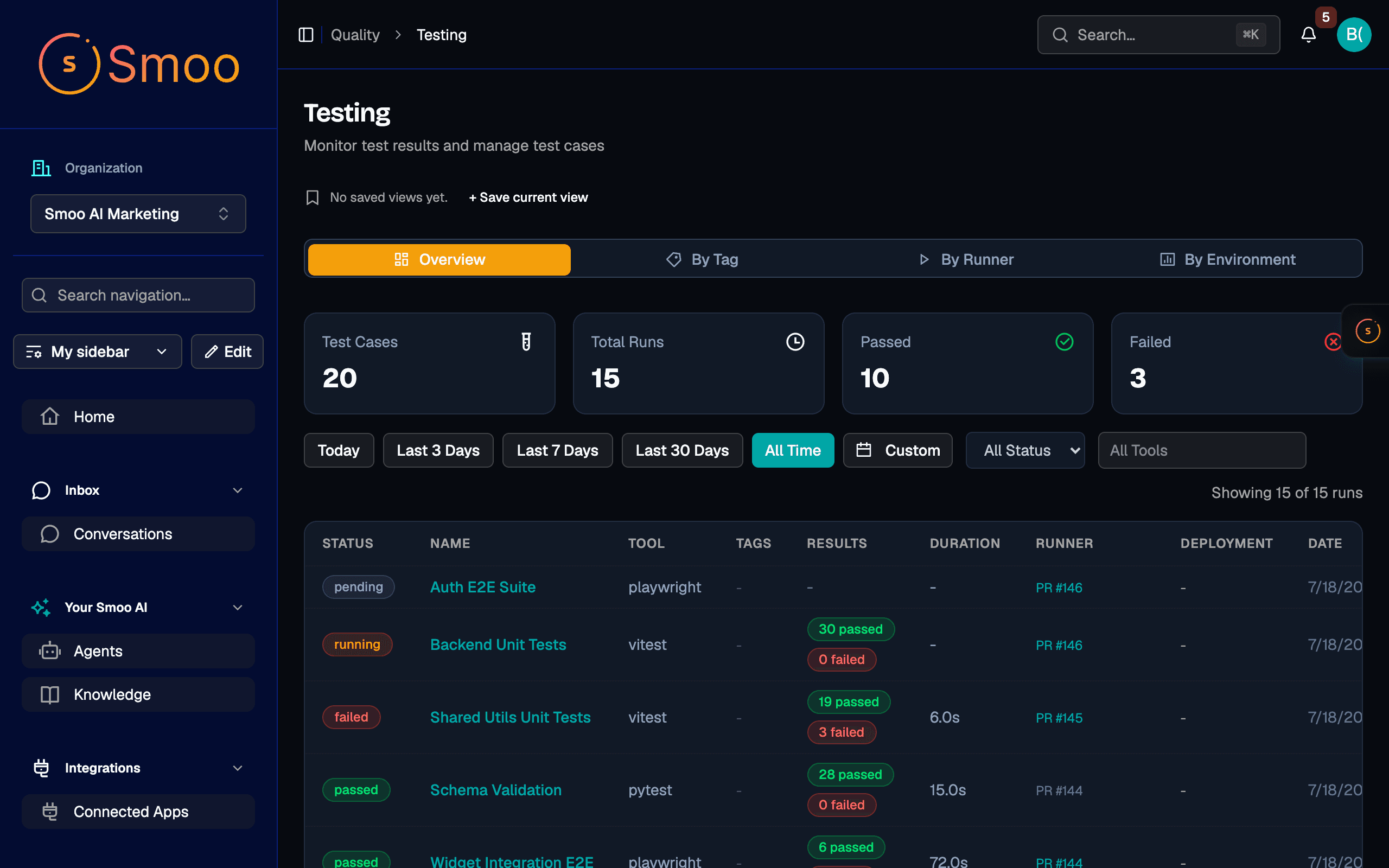Open the user avatar menu
The width and height of the screenshot is (1389, 868).
[1354, 35]
